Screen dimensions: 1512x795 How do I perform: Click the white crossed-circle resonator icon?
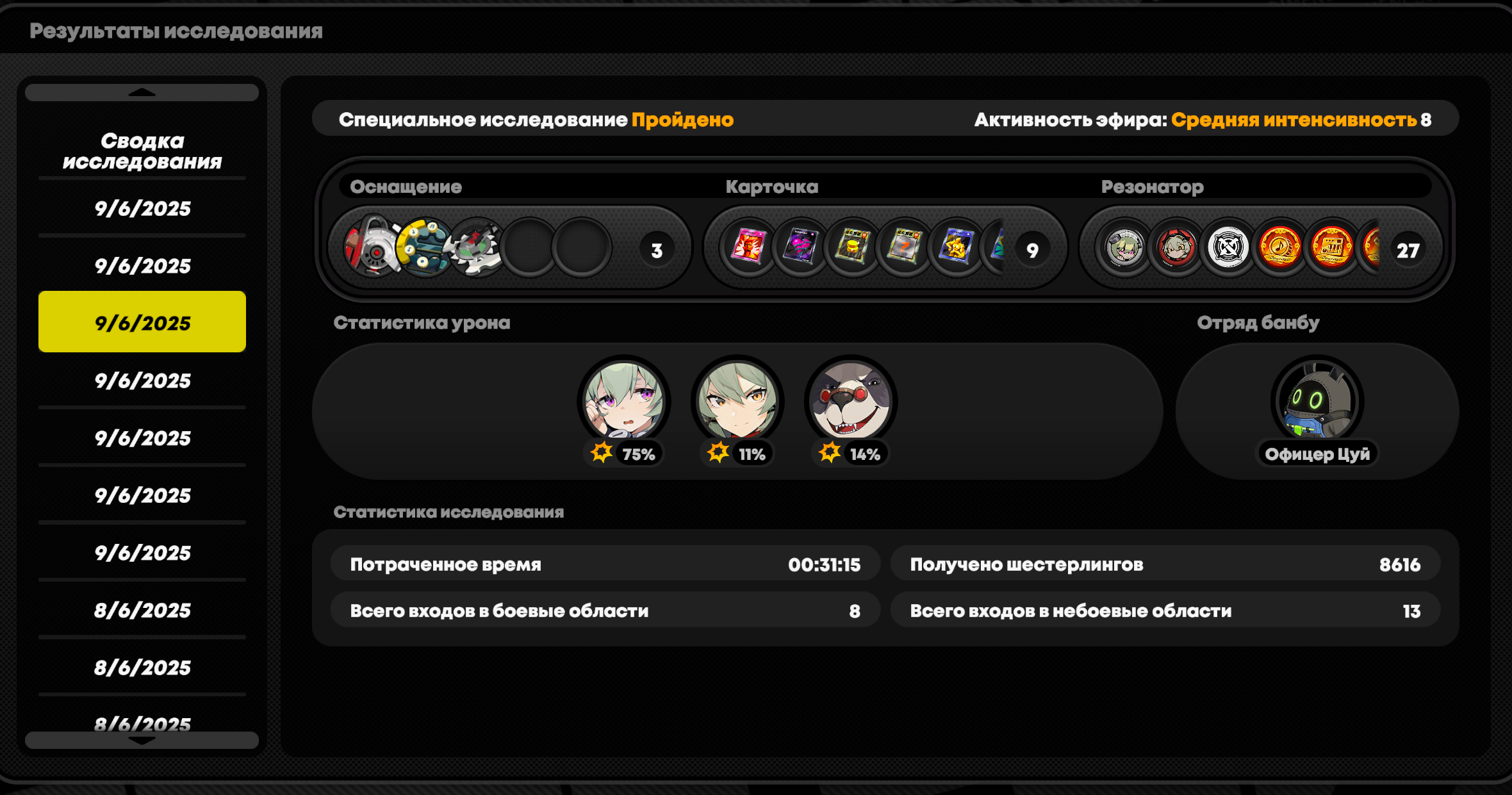[1228, 247]
